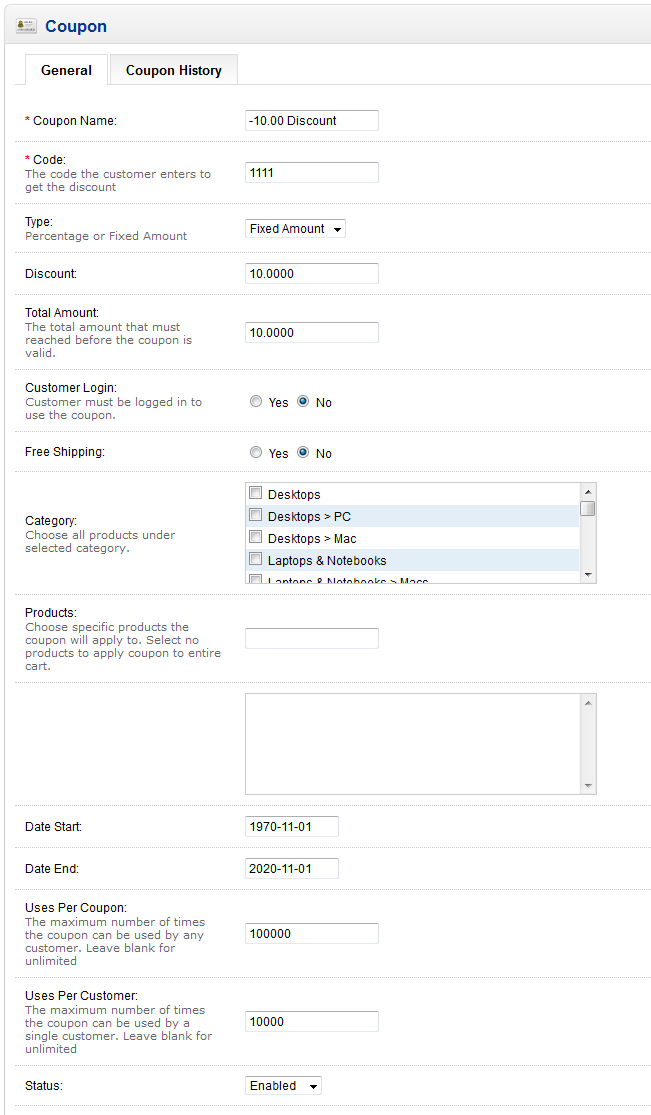Screen dimensions: 651x1115
Task: Click the Total Amount field
Action: pos(311,333)
